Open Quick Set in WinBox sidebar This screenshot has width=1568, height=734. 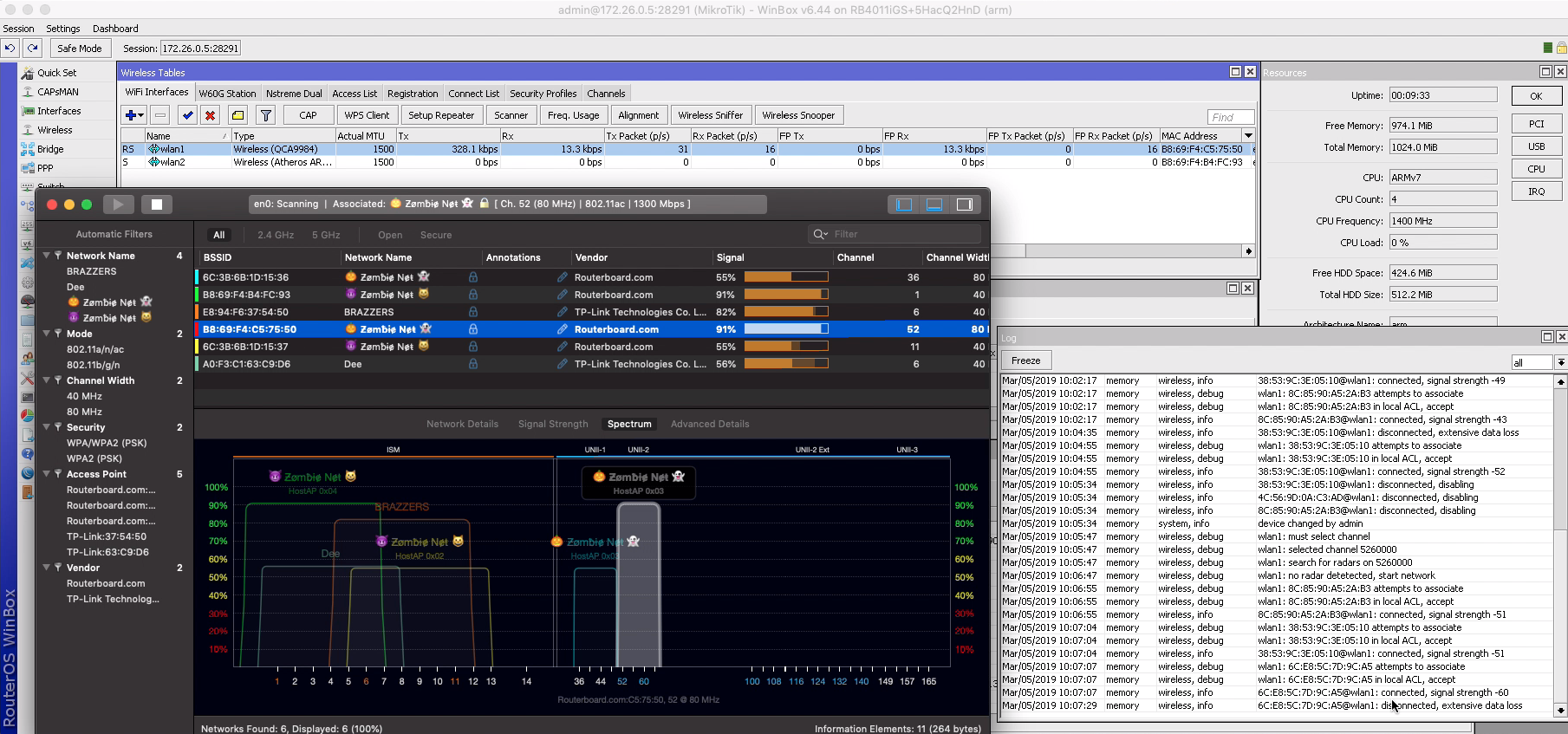[56, 73]
